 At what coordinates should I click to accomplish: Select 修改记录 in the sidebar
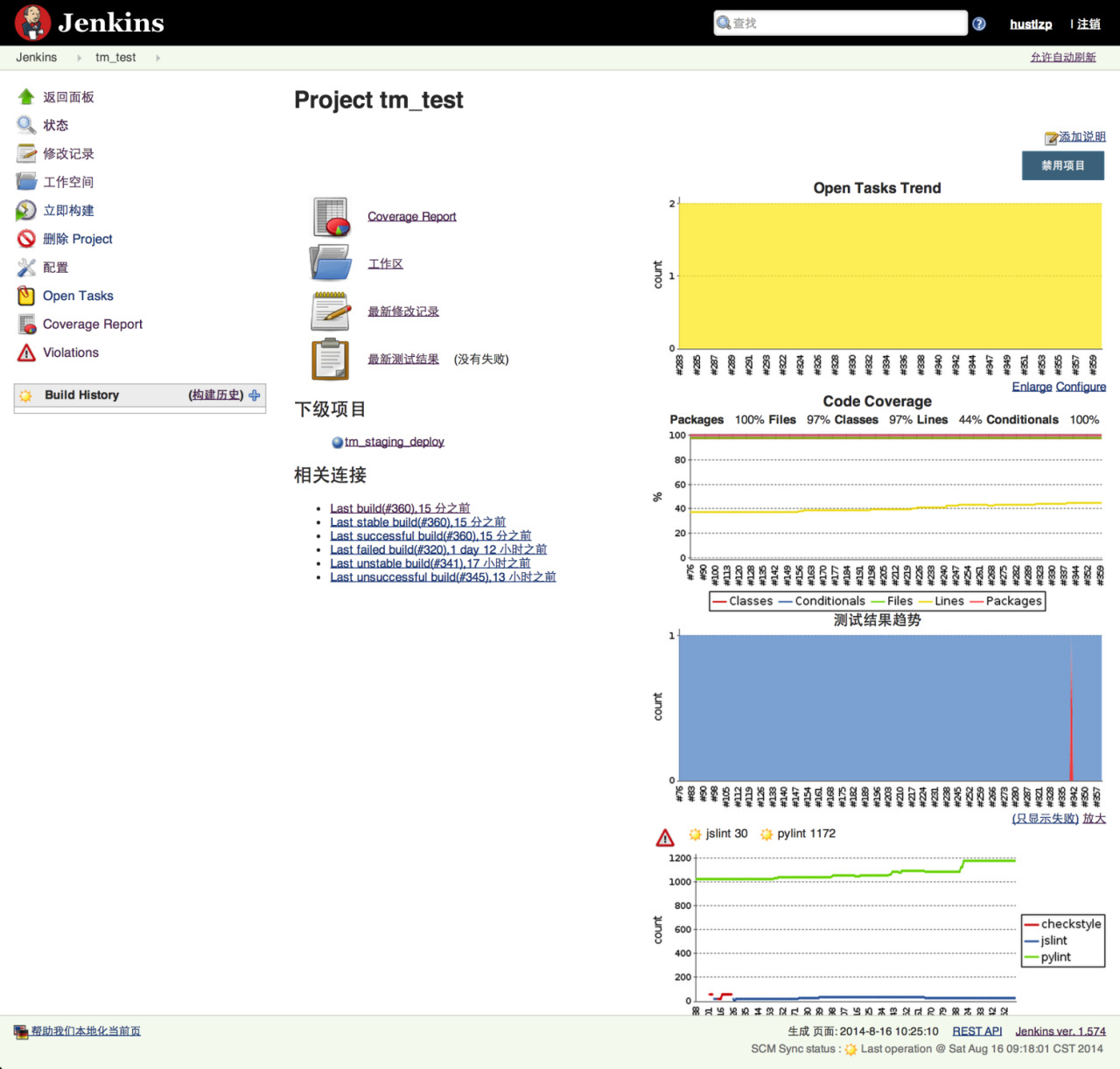[68, 154]
